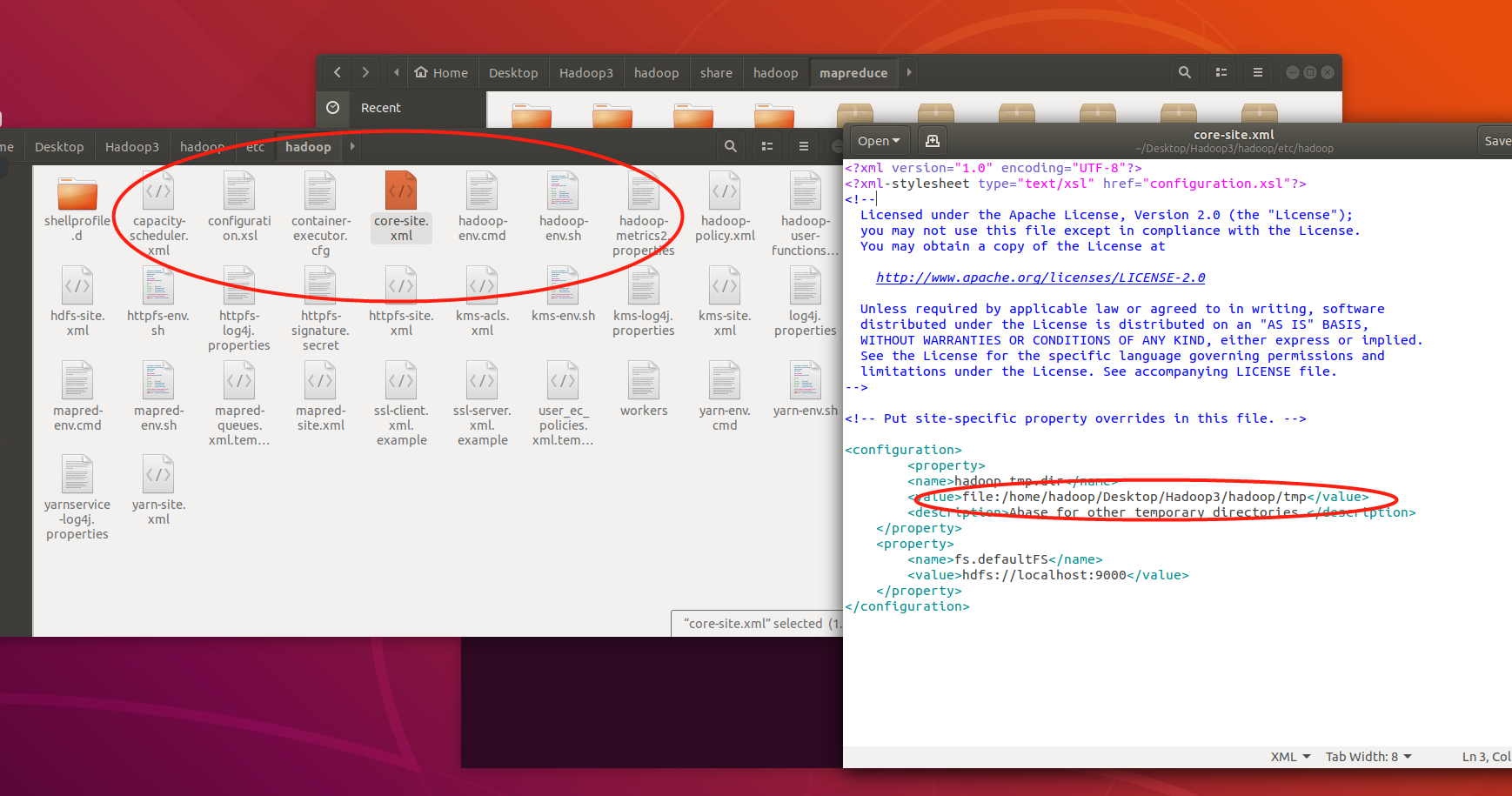
Task: Follow the Apache License 2.0 hyperlink
Action: click(1040, 278)
